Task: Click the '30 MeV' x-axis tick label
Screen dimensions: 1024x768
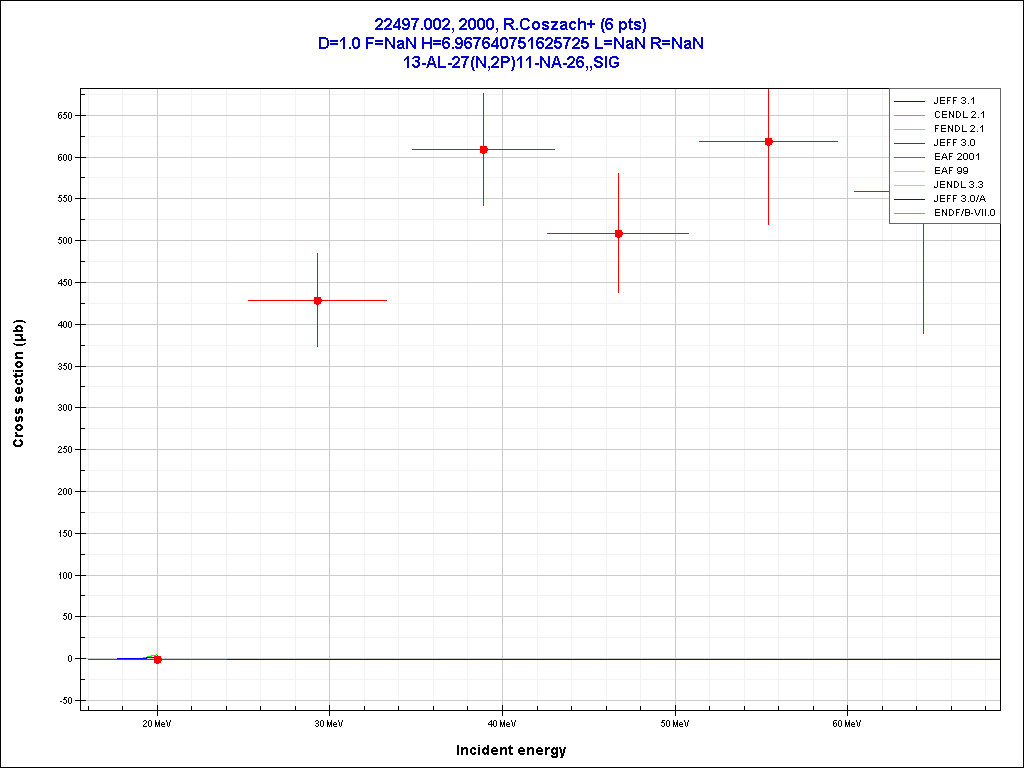Action: click(x=329, y=722)
